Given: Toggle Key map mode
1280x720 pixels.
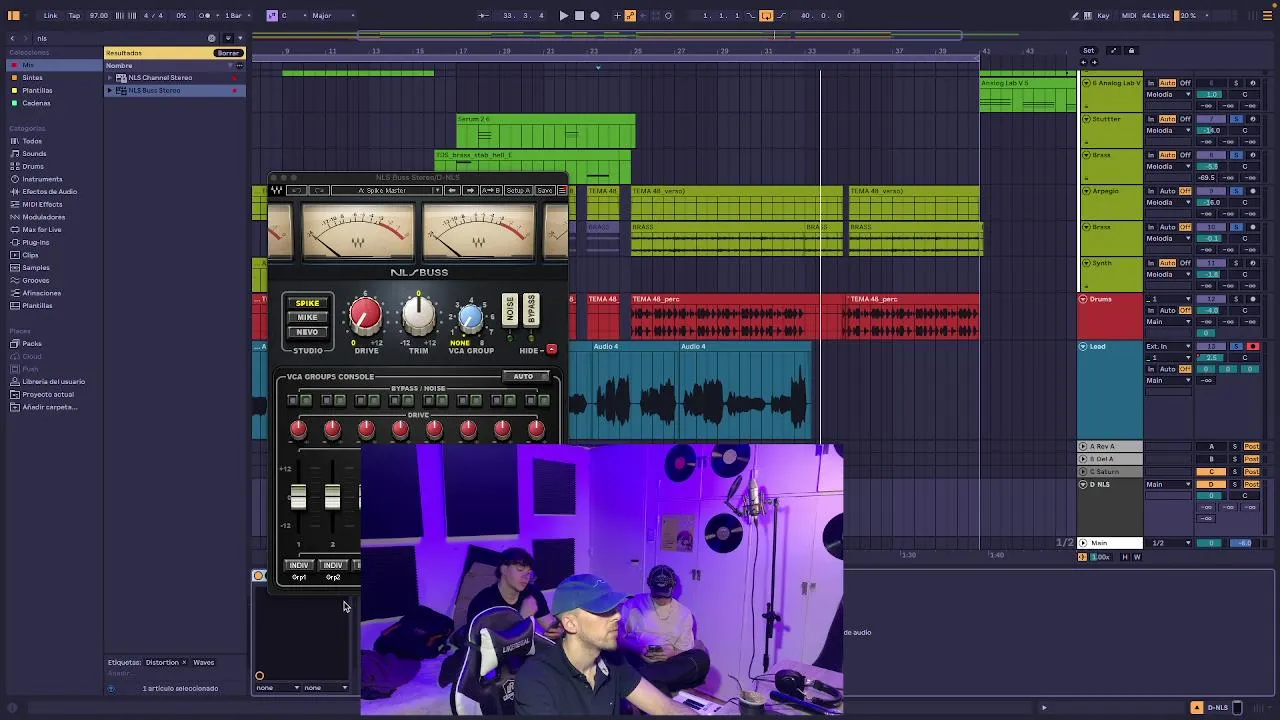Looking at the screenshot, I should tap(1103, 15).
